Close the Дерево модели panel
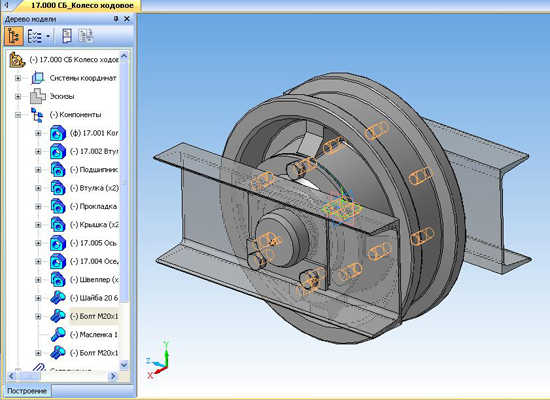Viewport: 550px width, 400px height. [x=127, y=19]
